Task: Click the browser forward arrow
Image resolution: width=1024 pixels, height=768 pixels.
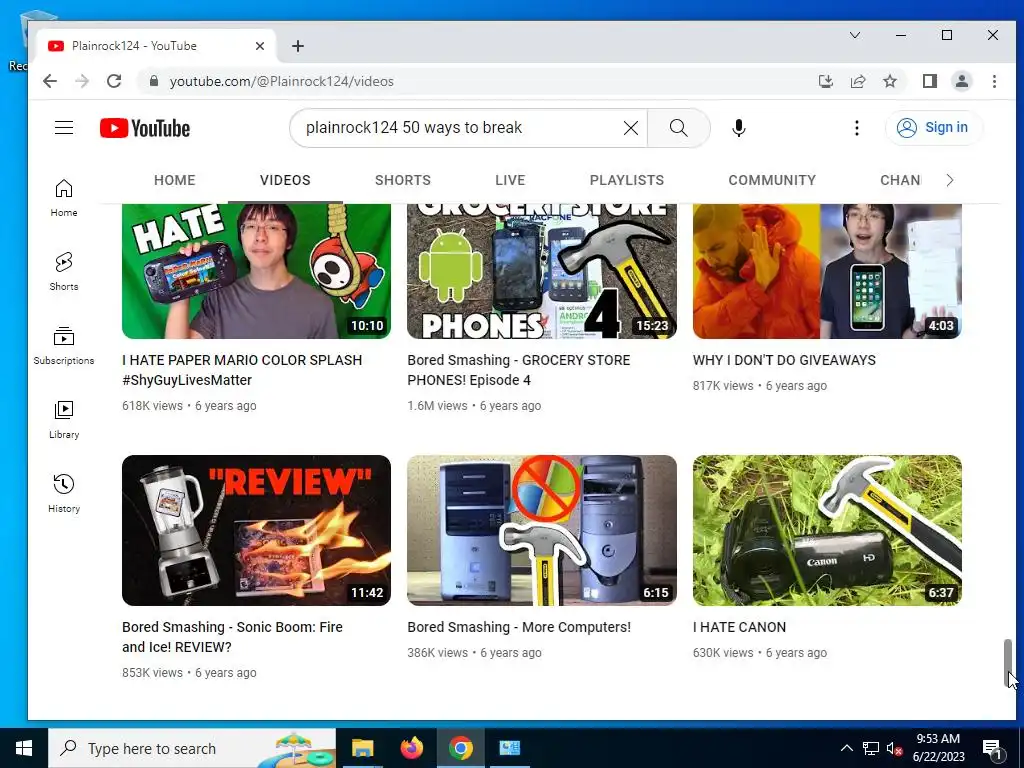Action: pyautogui.click(x=82, y=81)
